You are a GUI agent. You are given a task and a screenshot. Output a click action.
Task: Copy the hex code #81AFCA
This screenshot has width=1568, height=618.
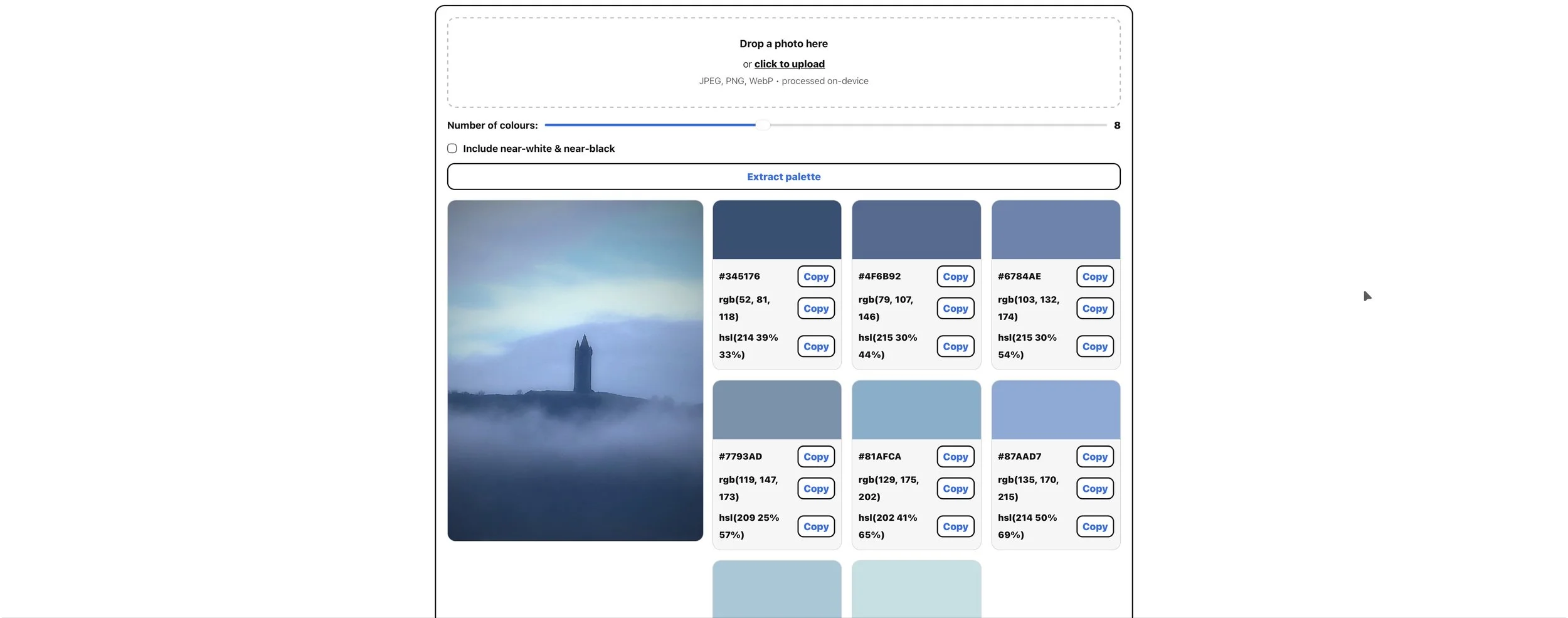pyautogui.click(x=955, y=457)
